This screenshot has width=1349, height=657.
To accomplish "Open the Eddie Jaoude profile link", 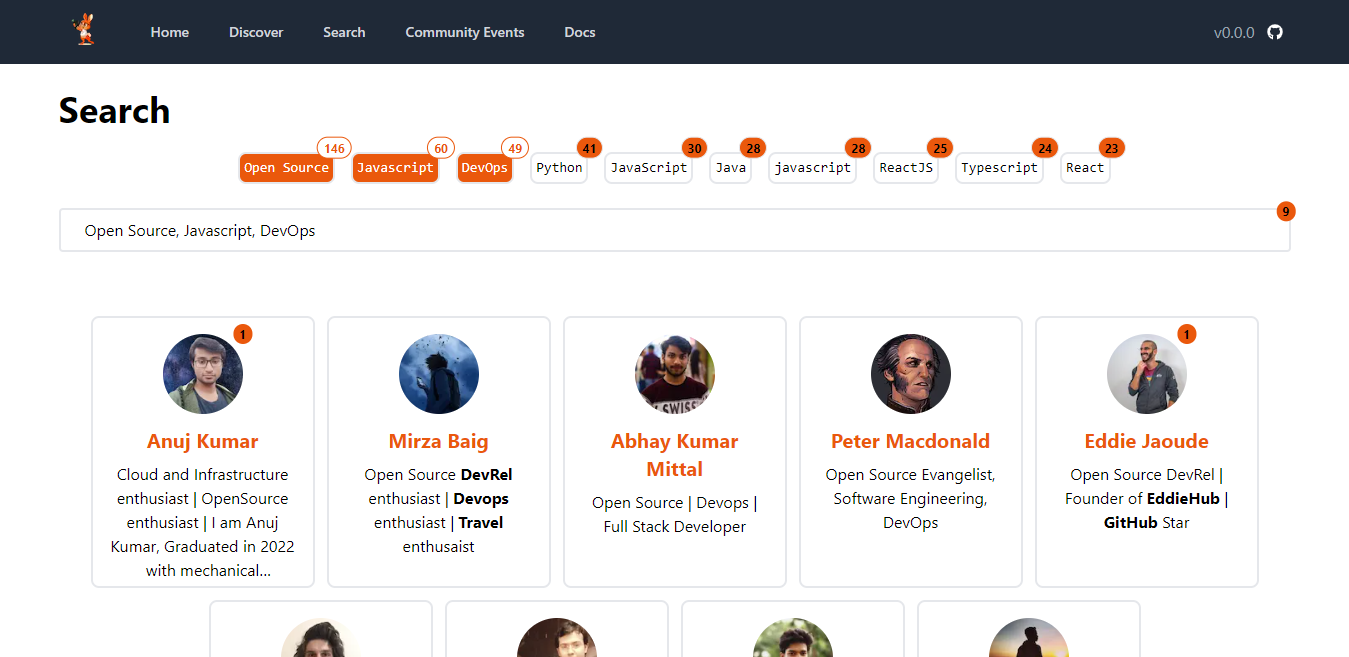I will coord(1147,441).
